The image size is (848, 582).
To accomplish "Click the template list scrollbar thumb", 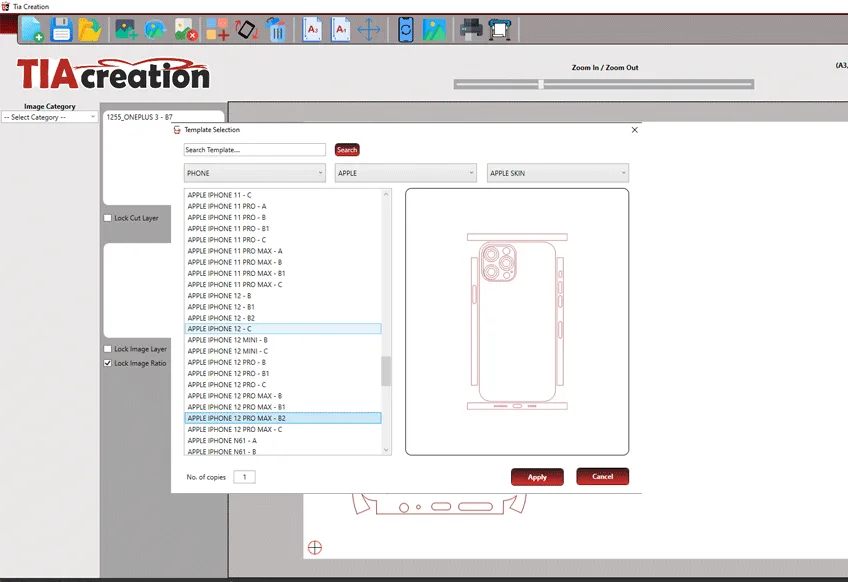I will (386, 371).
